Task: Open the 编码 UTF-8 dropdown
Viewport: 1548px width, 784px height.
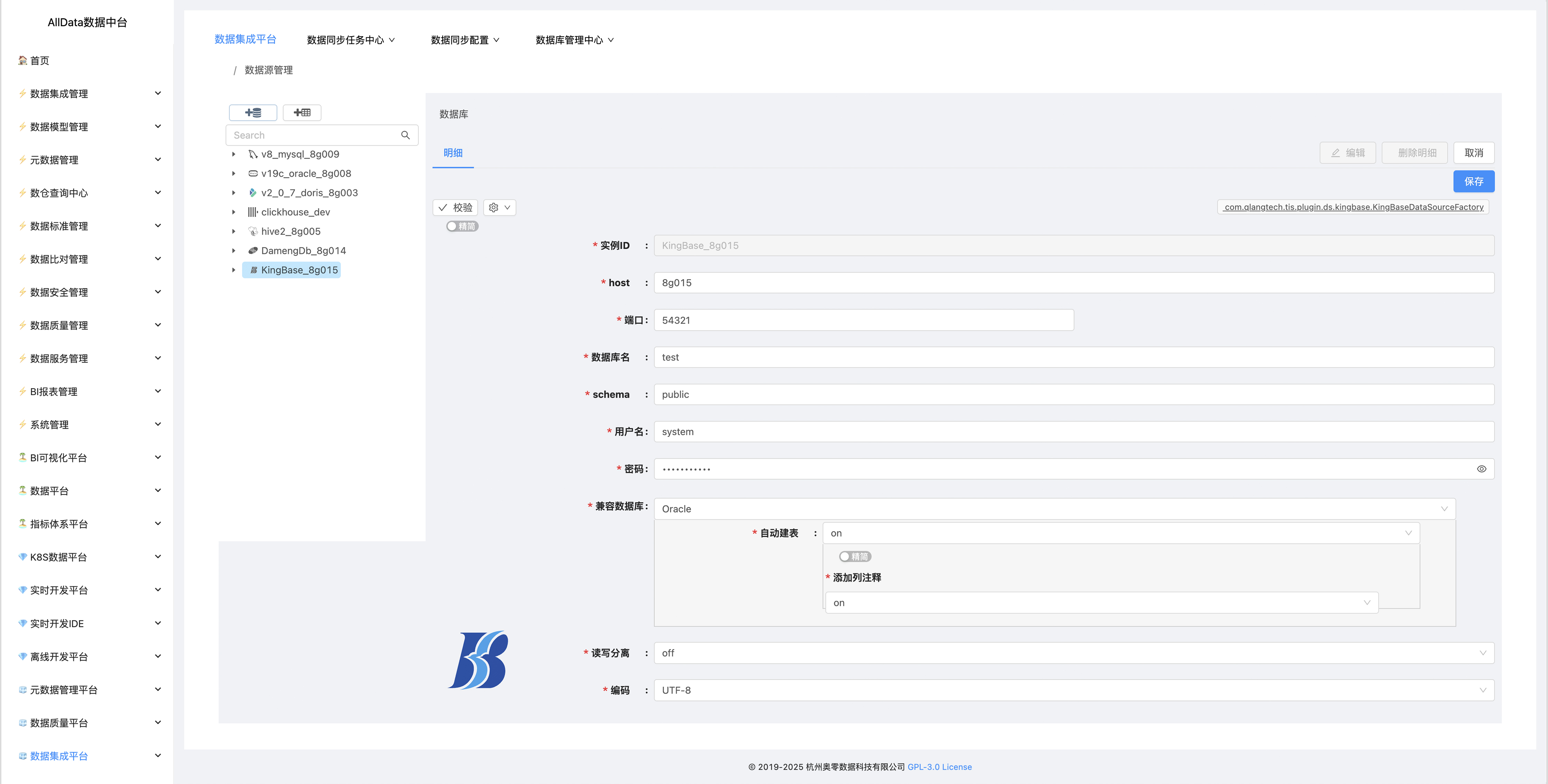Action: click(1073, 690)
